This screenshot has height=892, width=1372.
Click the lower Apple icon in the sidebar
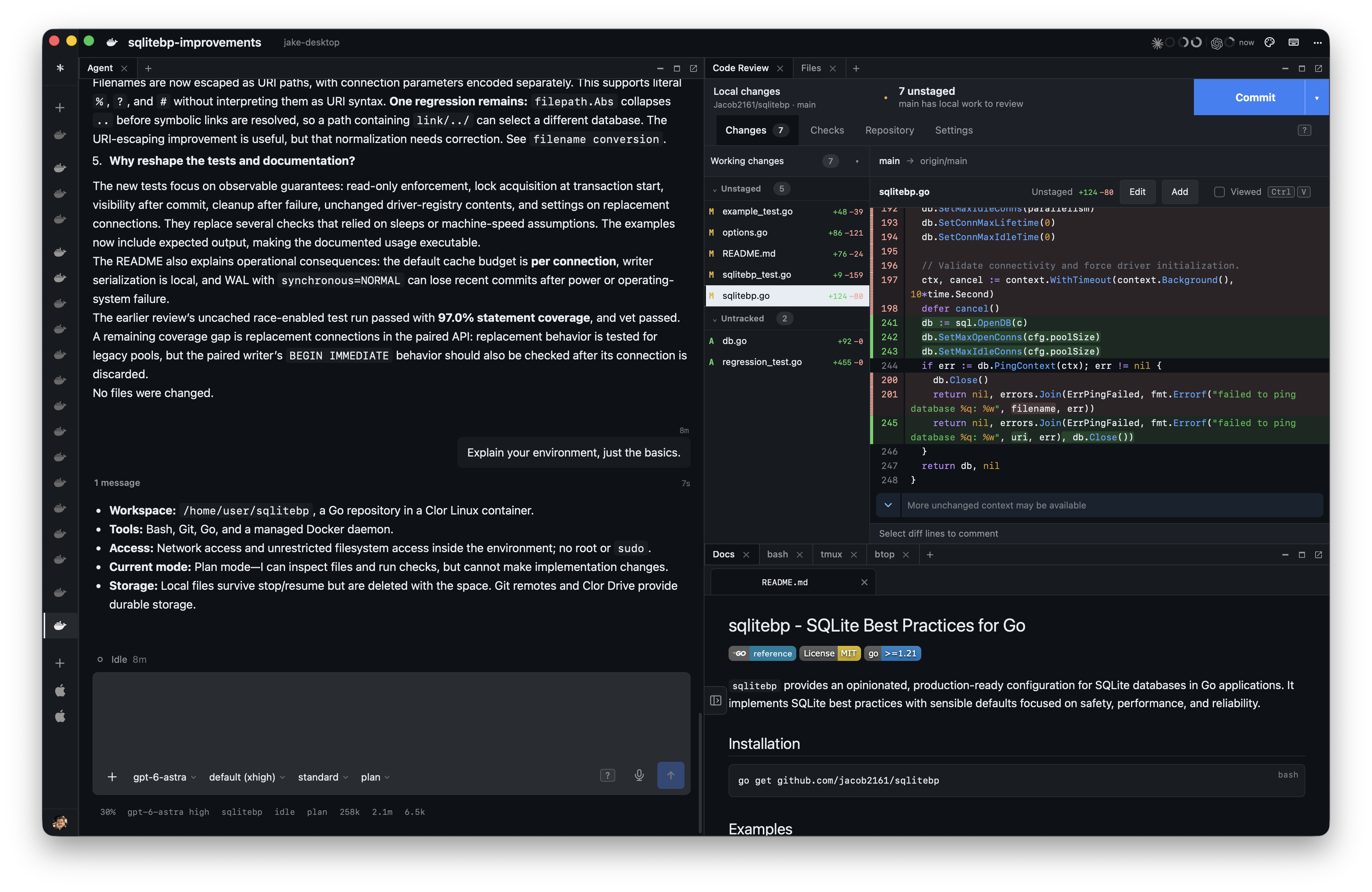[60, 716]
